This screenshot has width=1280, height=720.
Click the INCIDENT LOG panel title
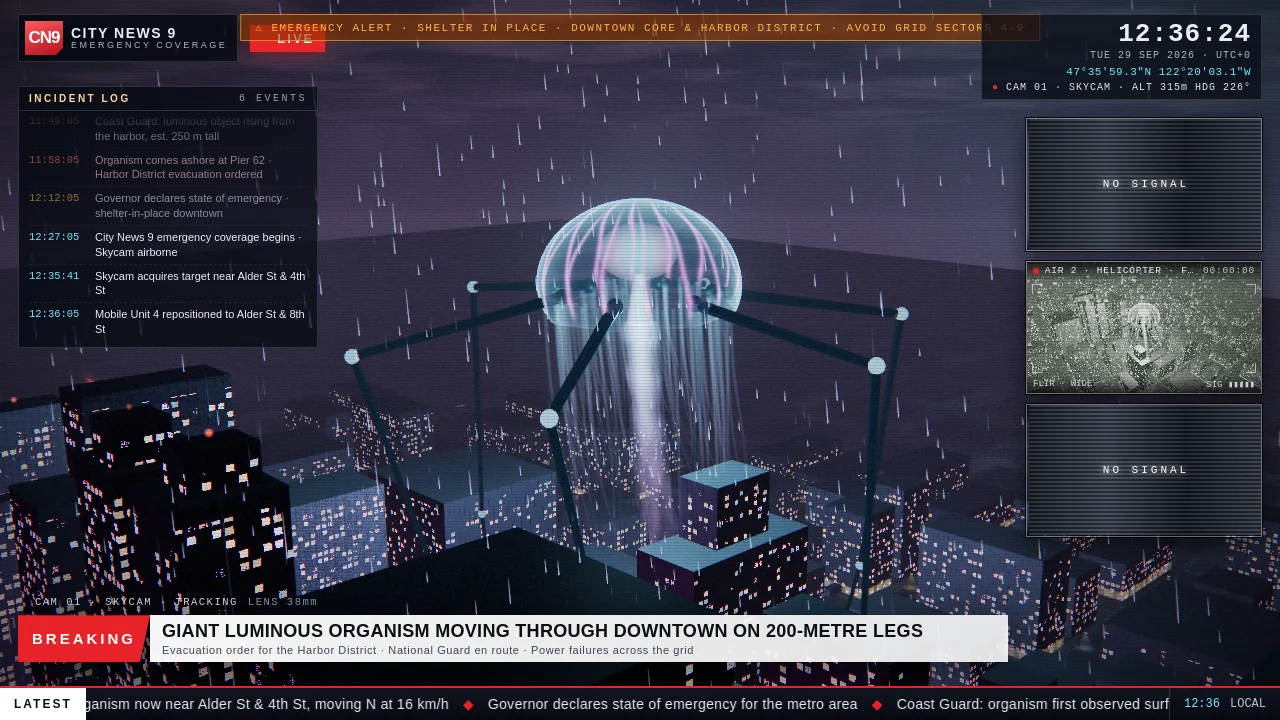click(x=80, y=99)
